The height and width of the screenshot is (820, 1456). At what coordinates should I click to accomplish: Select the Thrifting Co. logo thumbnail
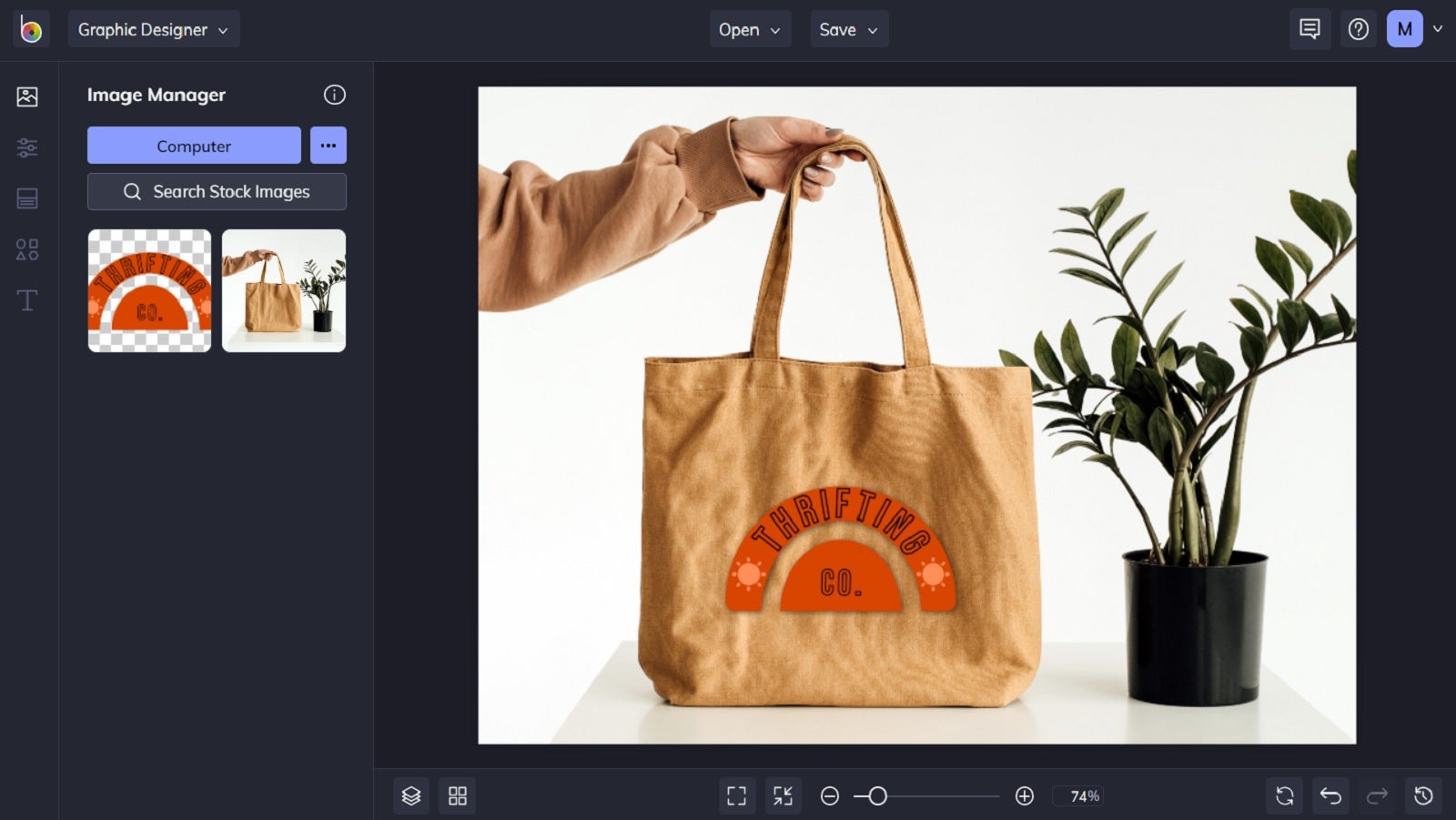point(149,290)
